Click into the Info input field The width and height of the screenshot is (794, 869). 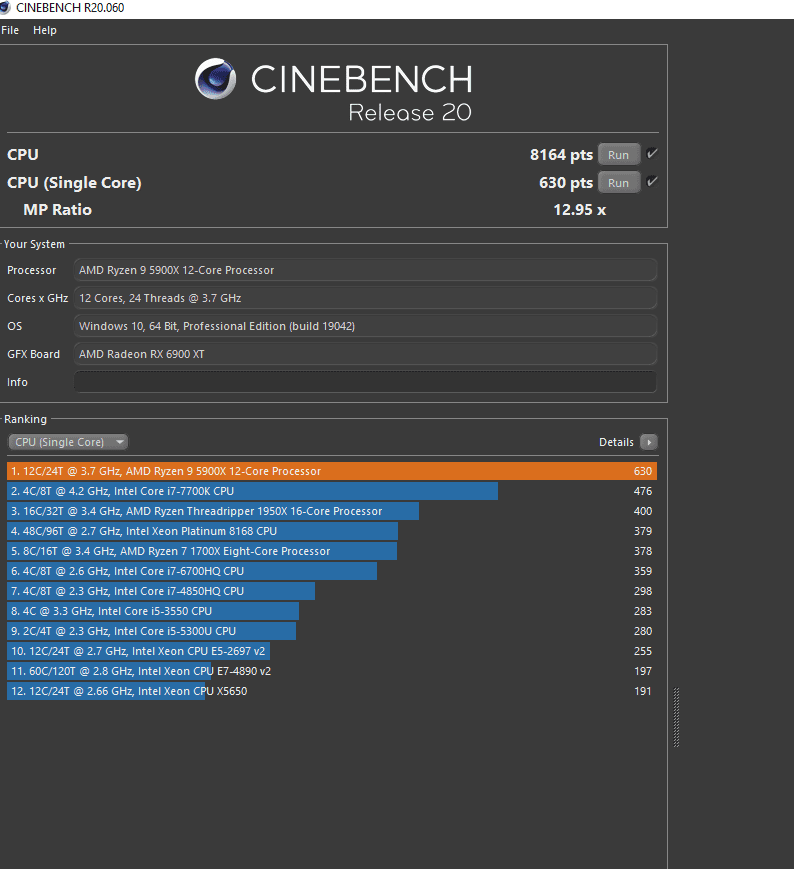[365, 382]
